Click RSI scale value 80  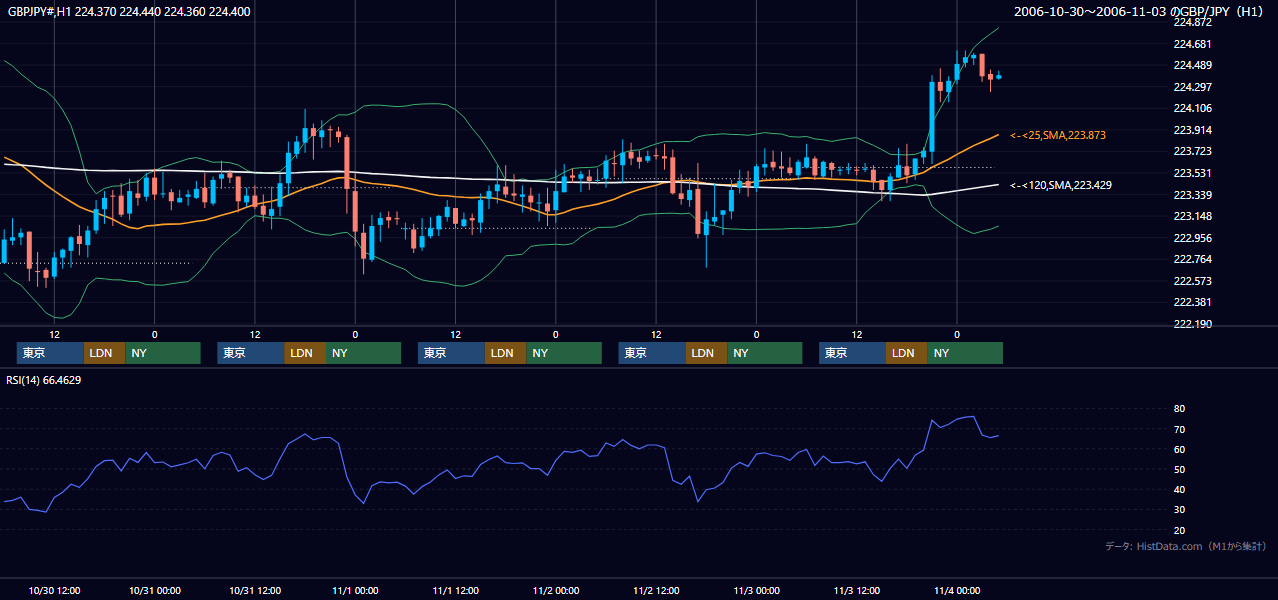pos(1179,409)
